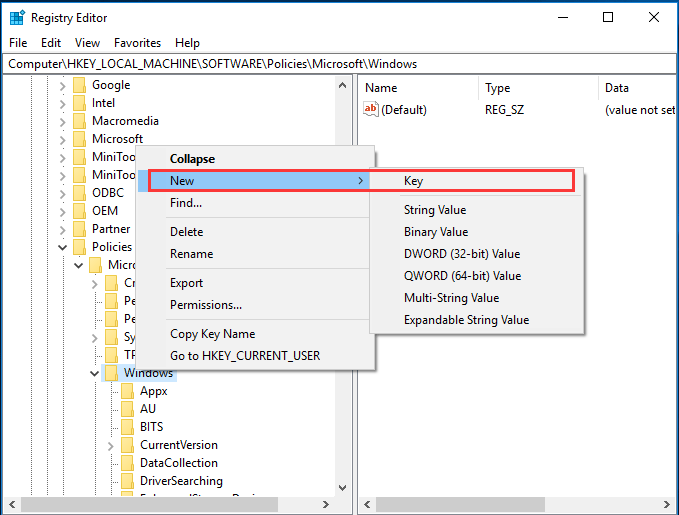Screen dimensions: 679x515
Task: Select the (Default) value row
Action: click(518, 110)
